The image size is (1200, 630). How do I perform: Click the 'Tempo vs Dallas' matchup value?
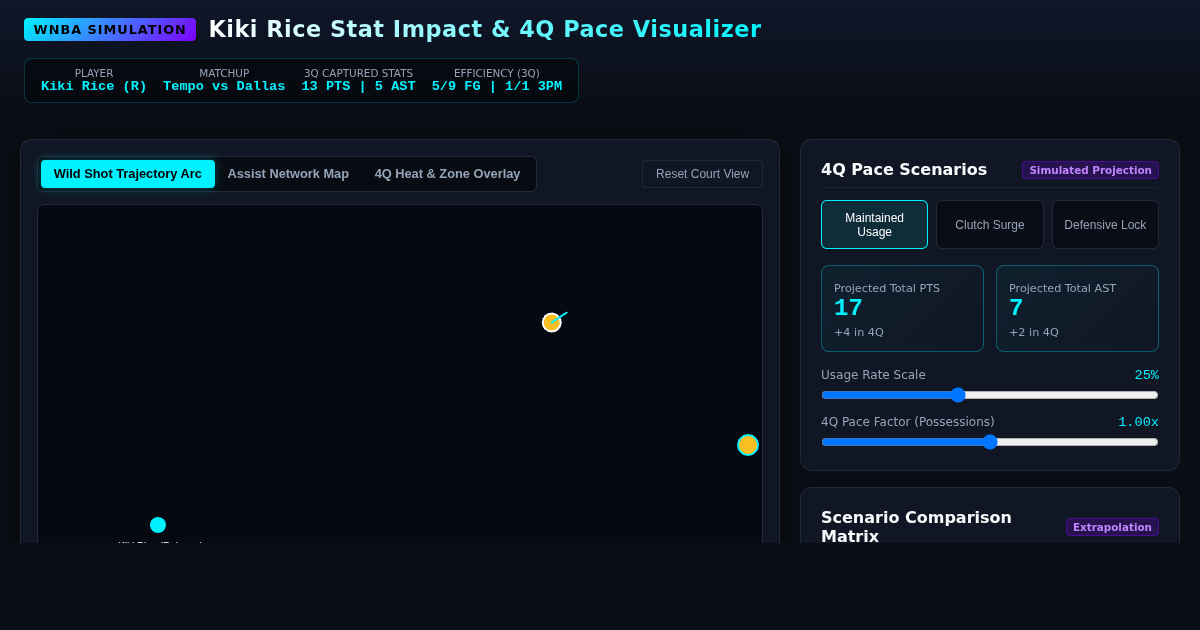coord(224,87)
